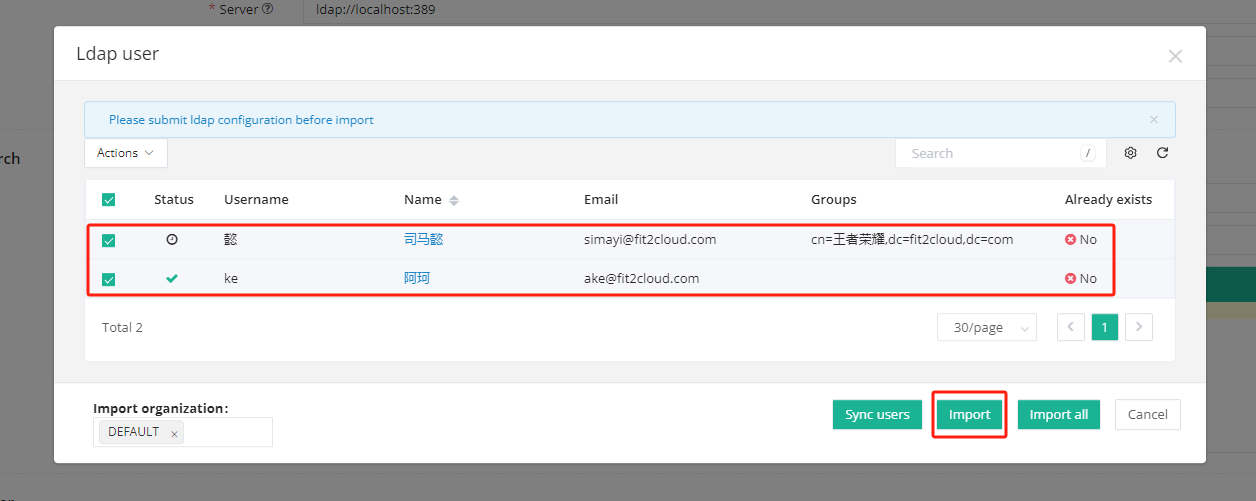Click the Username column header
The image size is (1256, 501).
256,200
